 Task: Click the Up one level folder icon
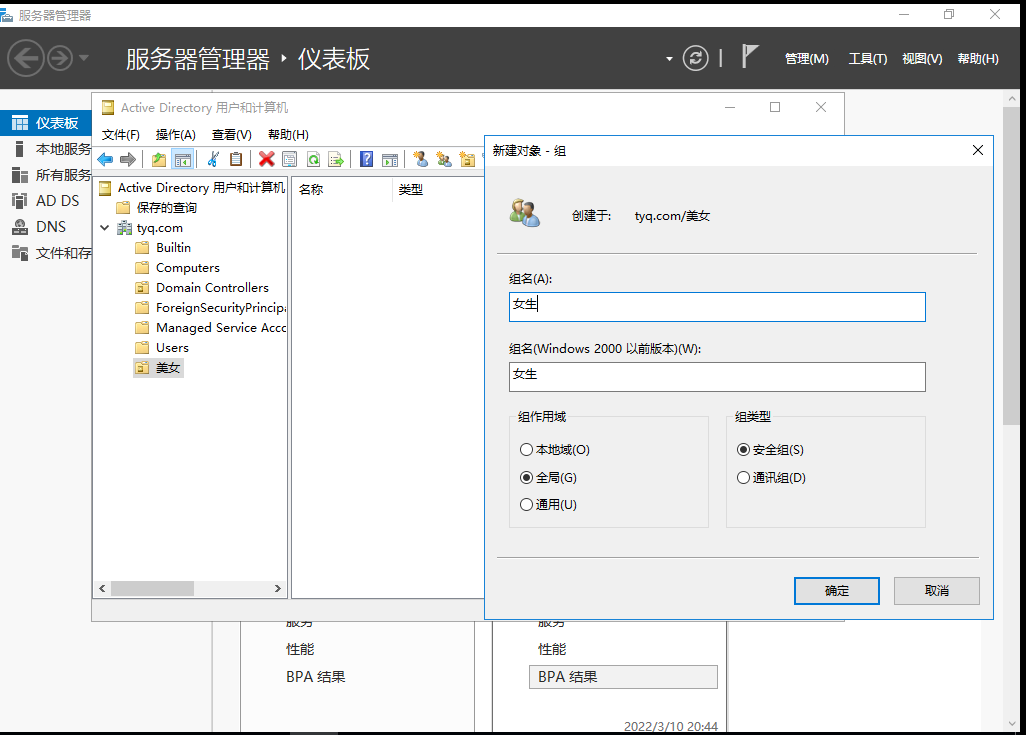click(158, 159)
